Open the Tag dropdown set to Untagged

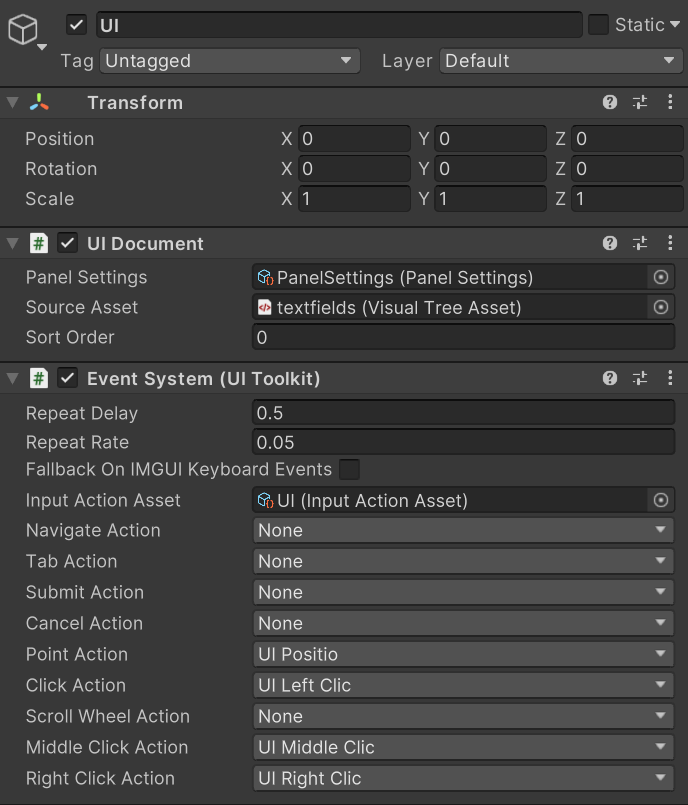(x=230, y=61)
